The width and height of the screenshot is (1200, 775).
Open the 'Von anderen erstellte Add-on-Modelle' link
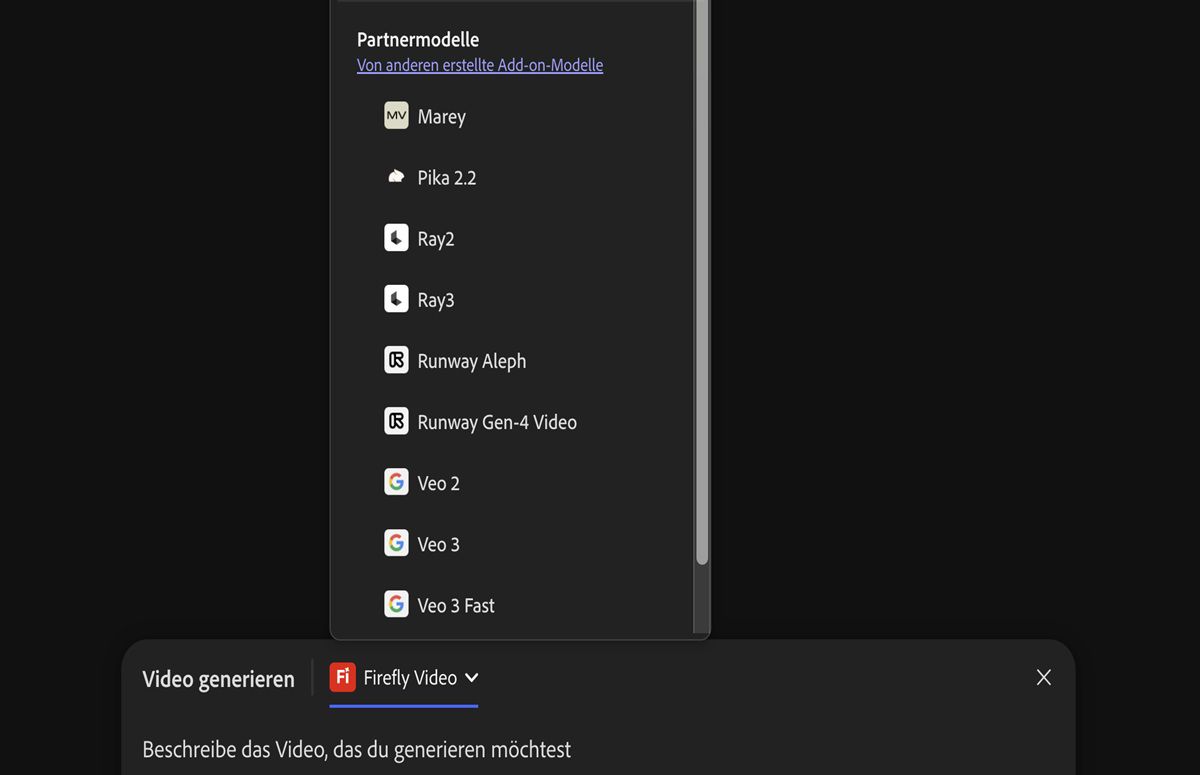pyautogui.click(x=480, y=66)
